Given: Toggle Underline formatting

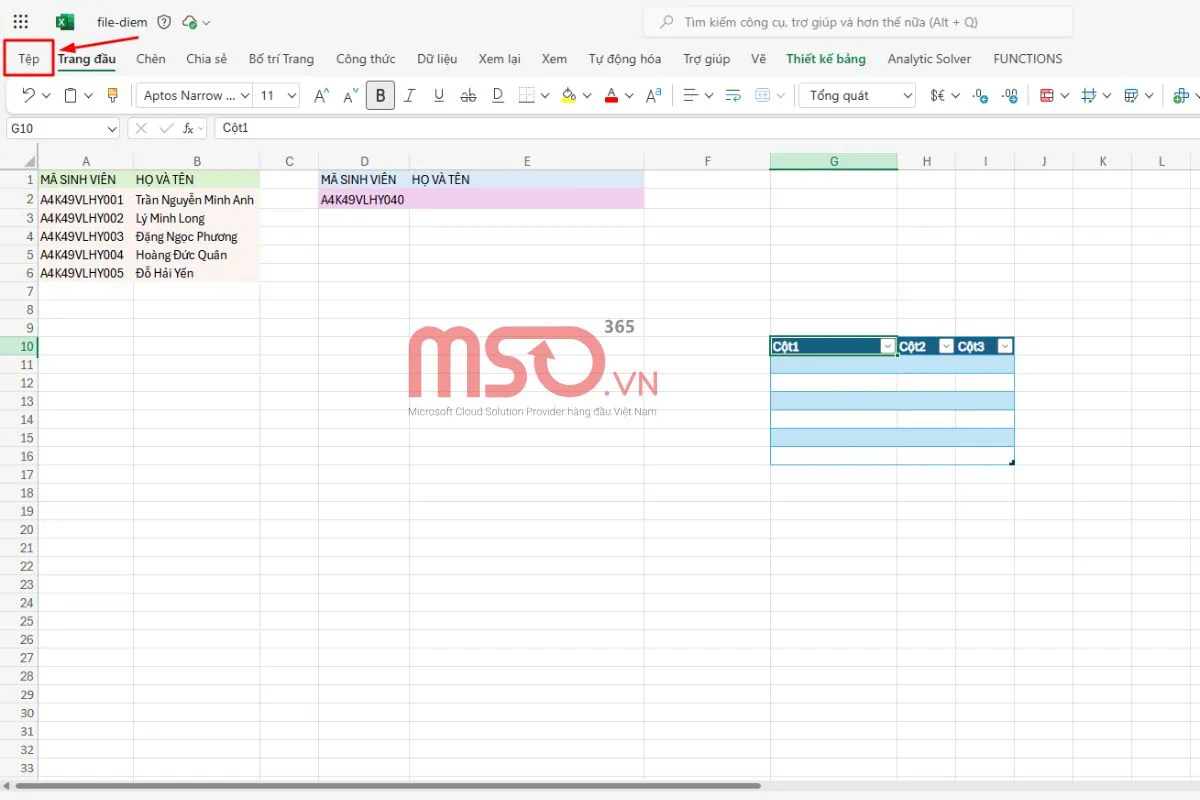Looking at the screenshot, I should pyautogui.click(x=438, y=96).
